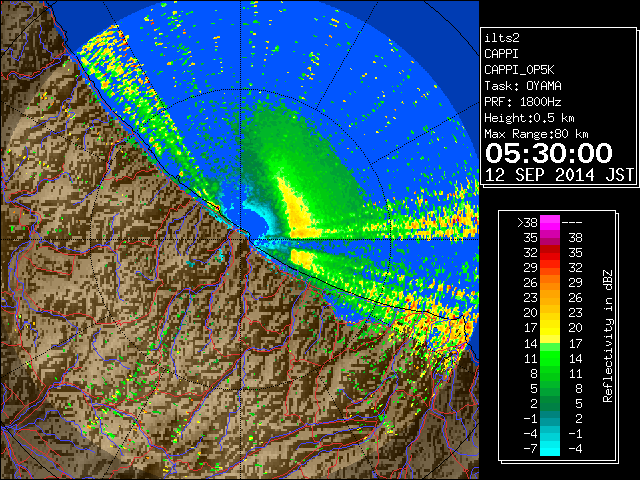Click the bright green band on the reflectivity legend
Image resolution: width=640 pixels, height=480 pixels.
pyautogui.click(x=550, y=358)
